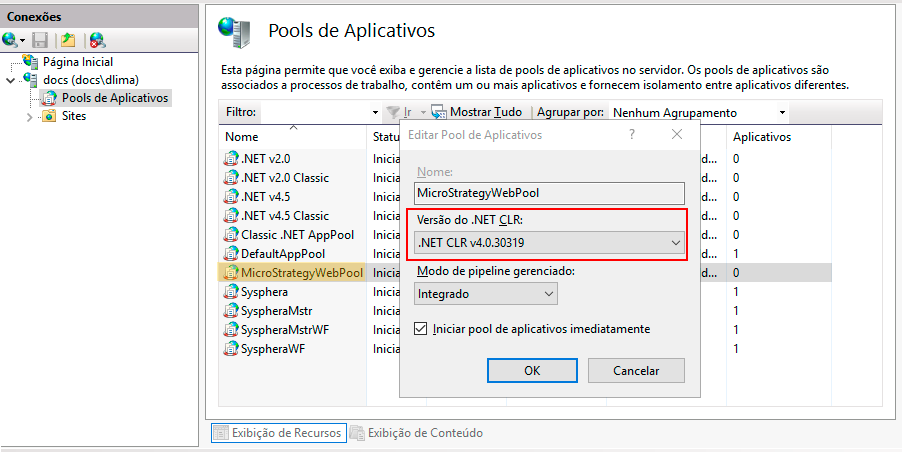
Task: Click the Mostrar Tudo button
Action: (477, 112)
